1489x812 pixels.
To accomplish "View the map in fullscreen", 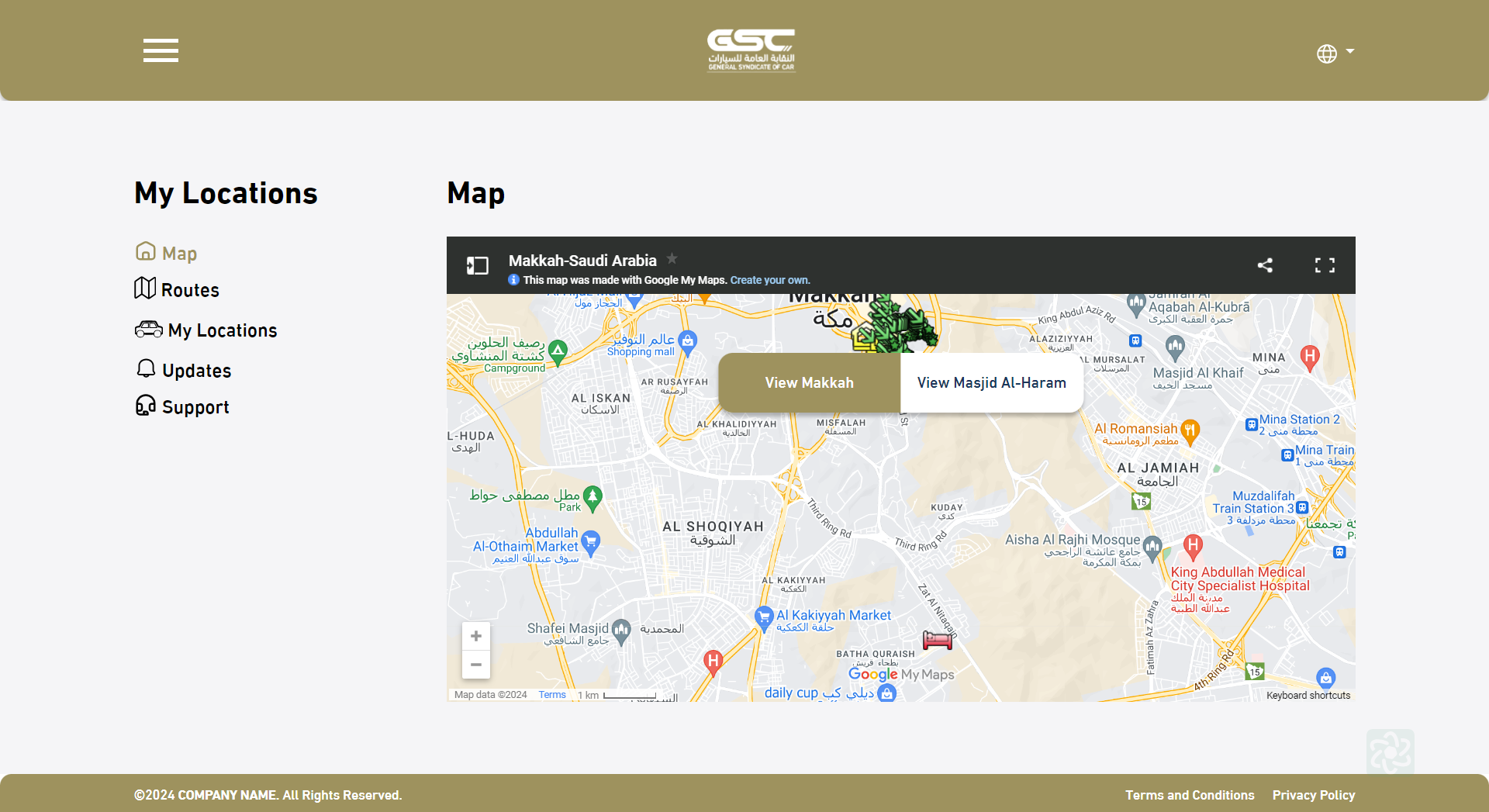I will 1325,265.
